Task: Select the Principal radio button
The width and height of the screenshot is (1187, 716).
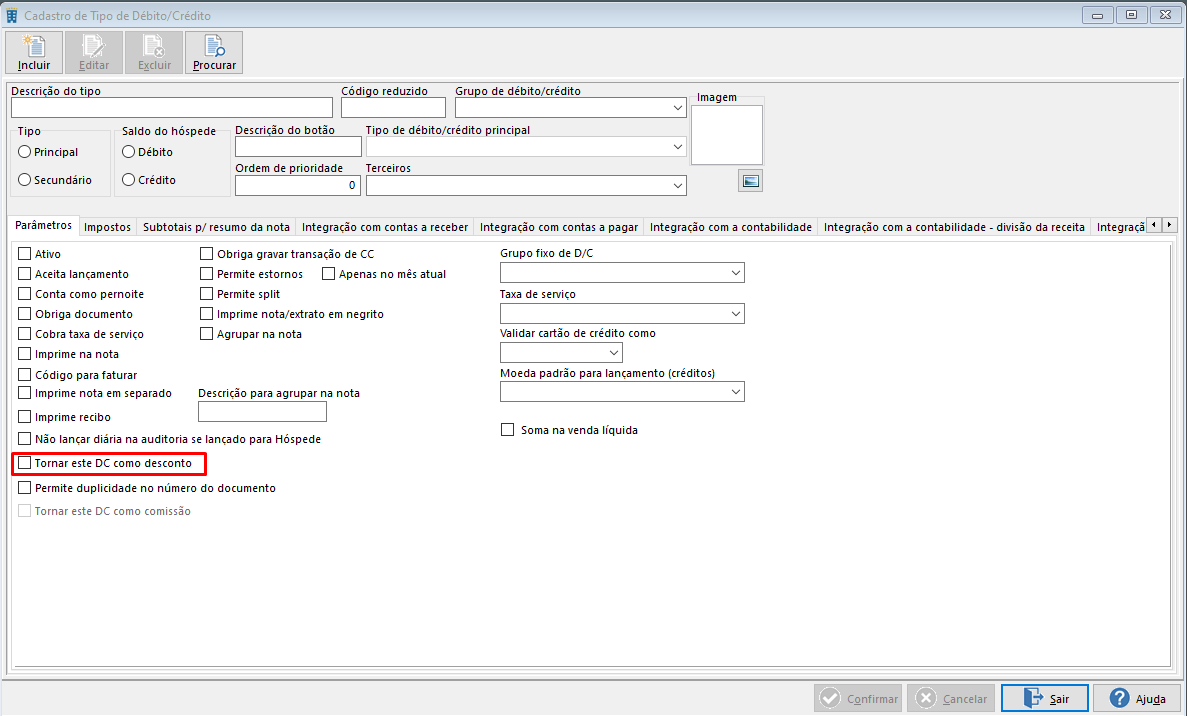Action: point(25,152)
